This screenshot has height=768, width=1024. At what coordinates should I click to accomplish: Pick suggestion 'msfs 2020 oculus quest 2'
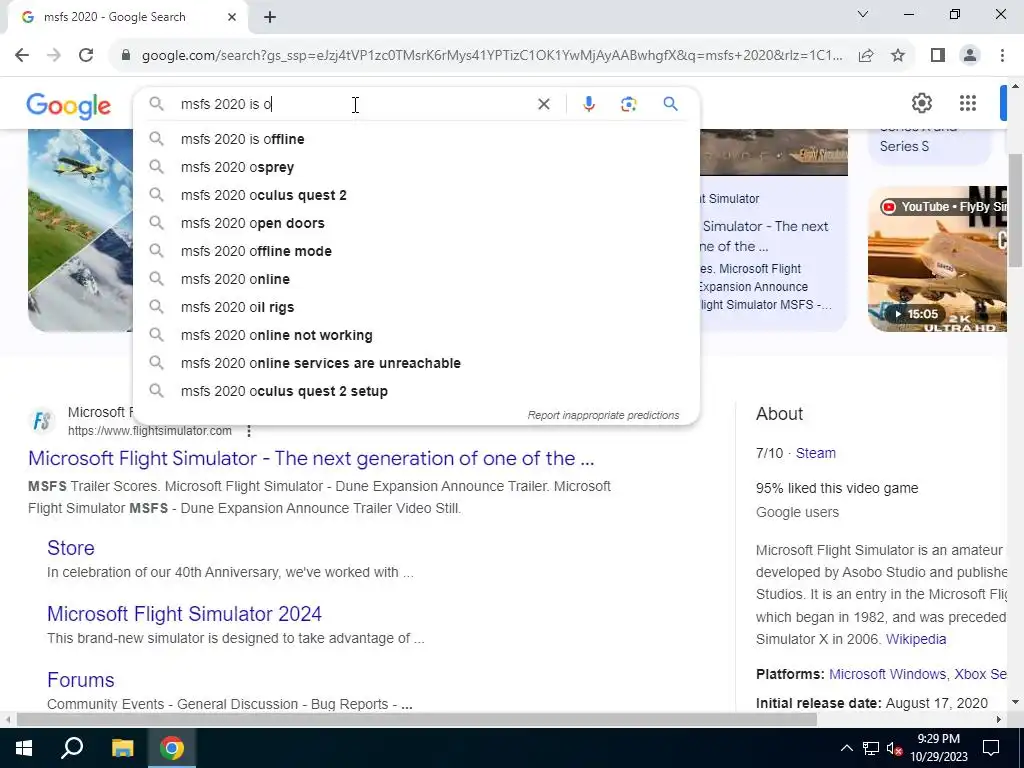click(x=416, y=195)
